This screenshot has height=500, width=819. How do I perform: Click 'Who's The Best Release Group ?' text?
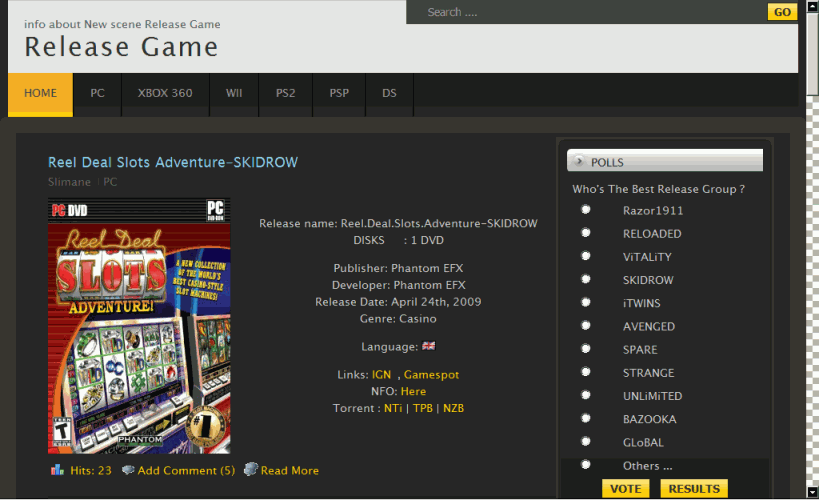tap(658, 189)
